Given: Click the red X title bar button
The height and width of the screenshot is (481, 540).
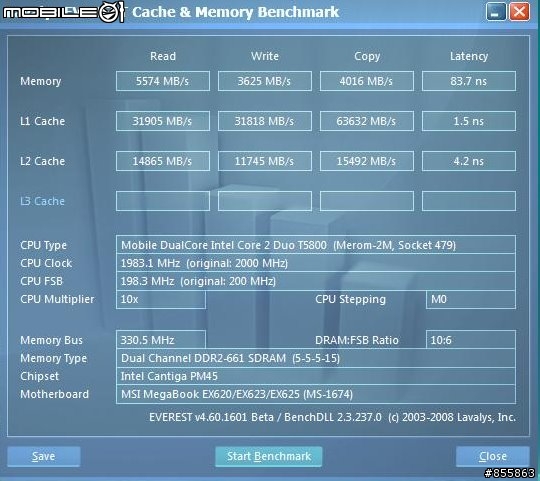Looking at the screenshot, I should point(519,12).
